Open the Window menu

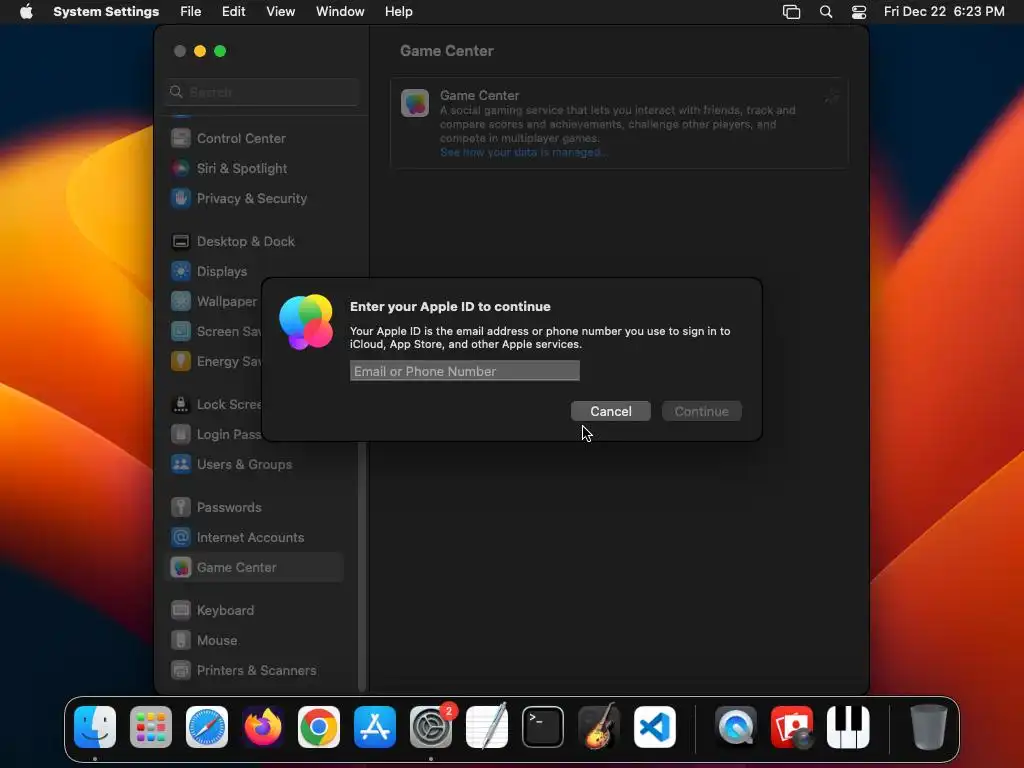(340, 12)
